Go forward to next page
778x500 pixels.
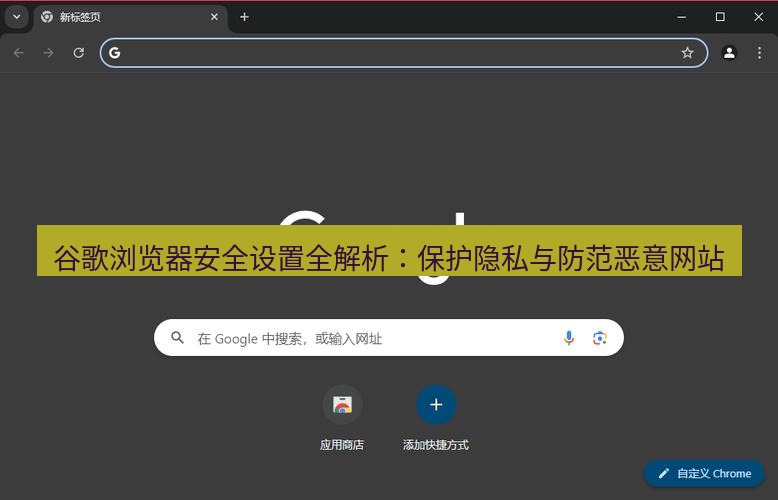coord(48,53)
